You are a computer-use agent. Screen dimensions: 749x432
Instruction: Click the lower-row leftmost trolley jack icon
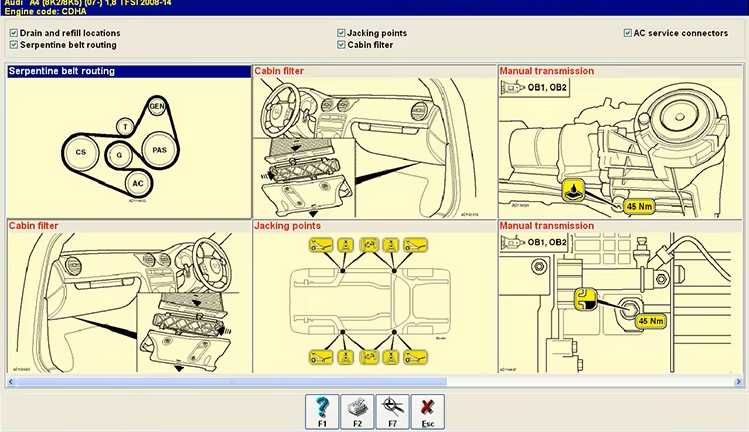coord(321,357)
